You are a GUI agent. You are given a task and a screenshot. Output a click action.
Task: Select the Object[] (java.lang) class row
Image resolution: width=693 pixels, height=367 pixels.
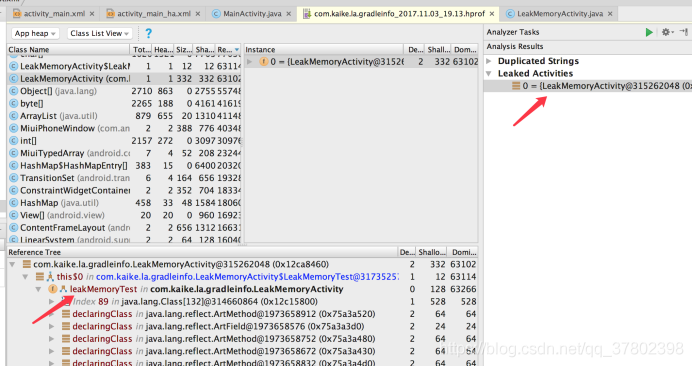pyautogui.click(x=125, y=91)
